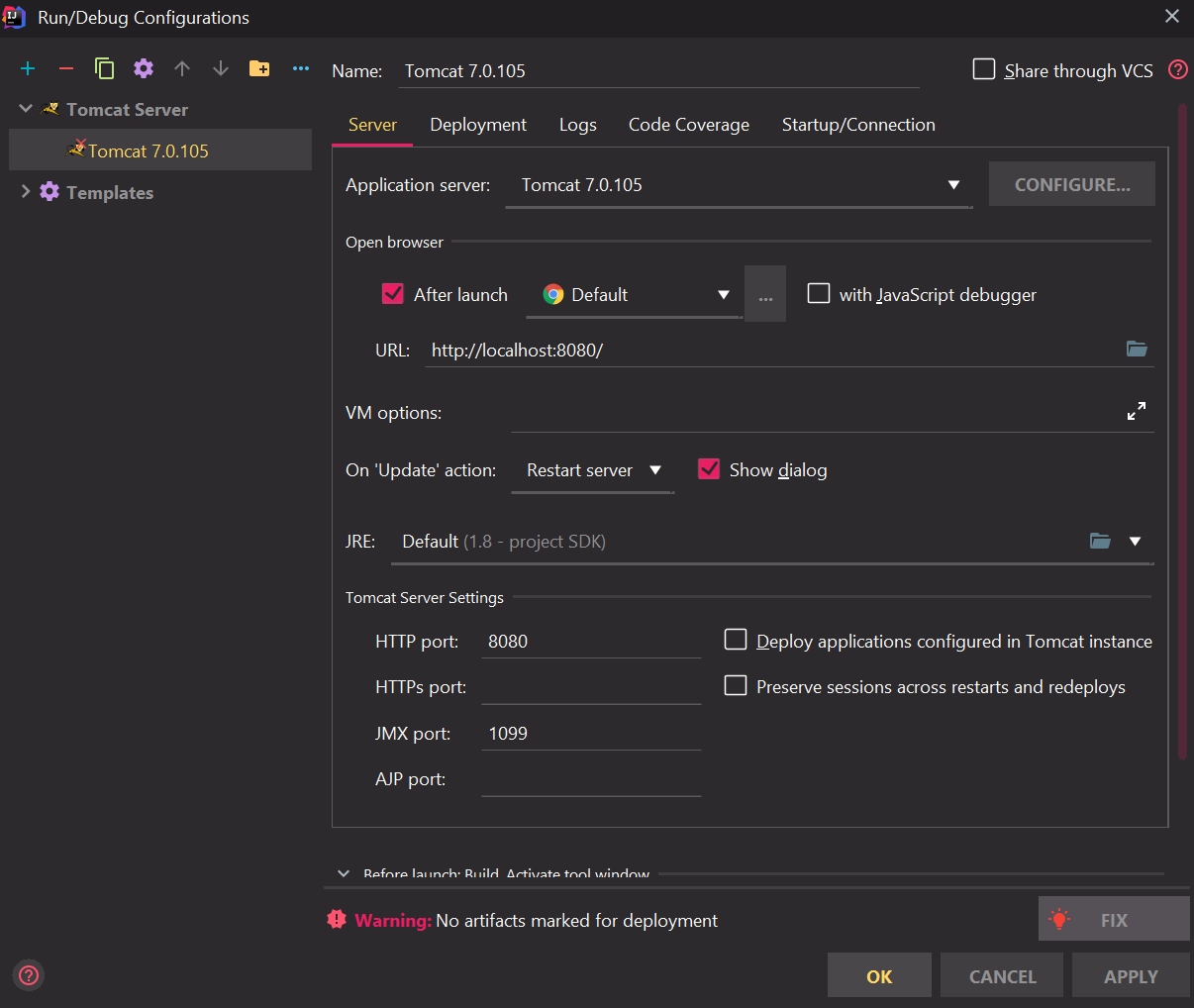Enable Preserve sessions across restarts and redeploys

736,685
